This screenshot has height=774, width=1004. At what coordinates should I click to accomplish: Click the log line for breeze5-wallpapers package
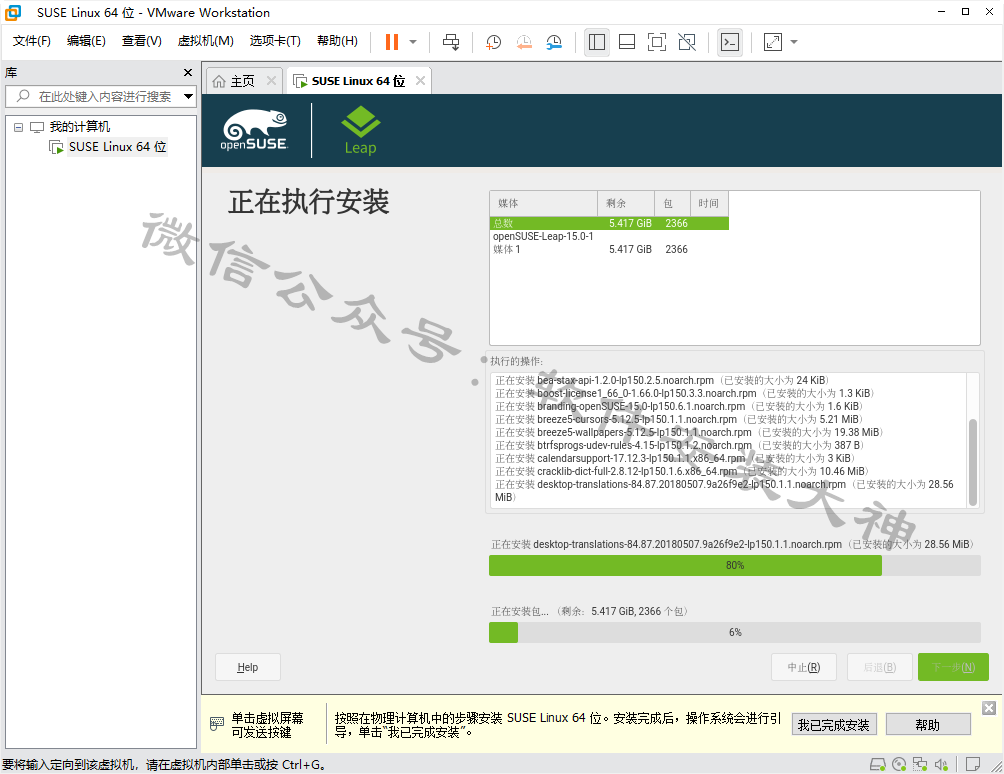click(689, 433)
